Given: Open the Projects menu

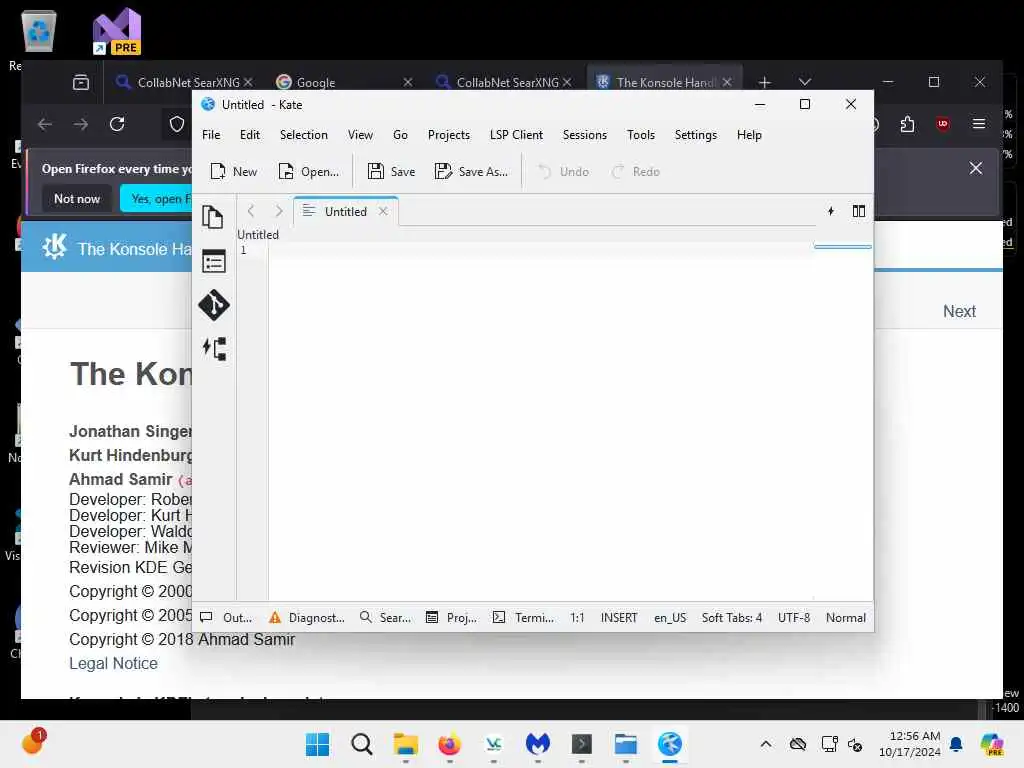Looking at the screenshot, I should (x=449, y=135).
